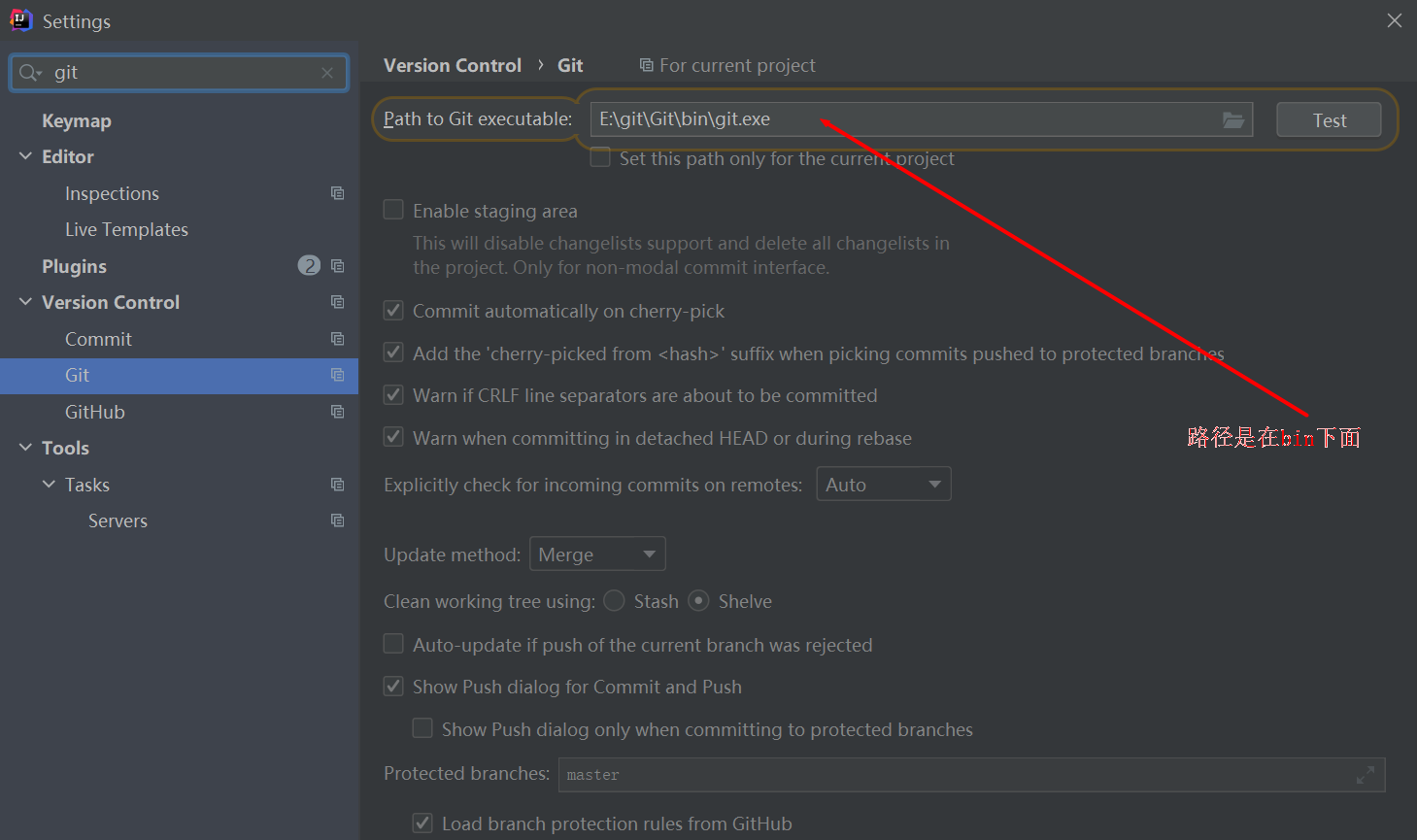Click project-level icon next to Inspections
Image resolution: width=1417 pixels, height=840 pixels.
point(337,193)
